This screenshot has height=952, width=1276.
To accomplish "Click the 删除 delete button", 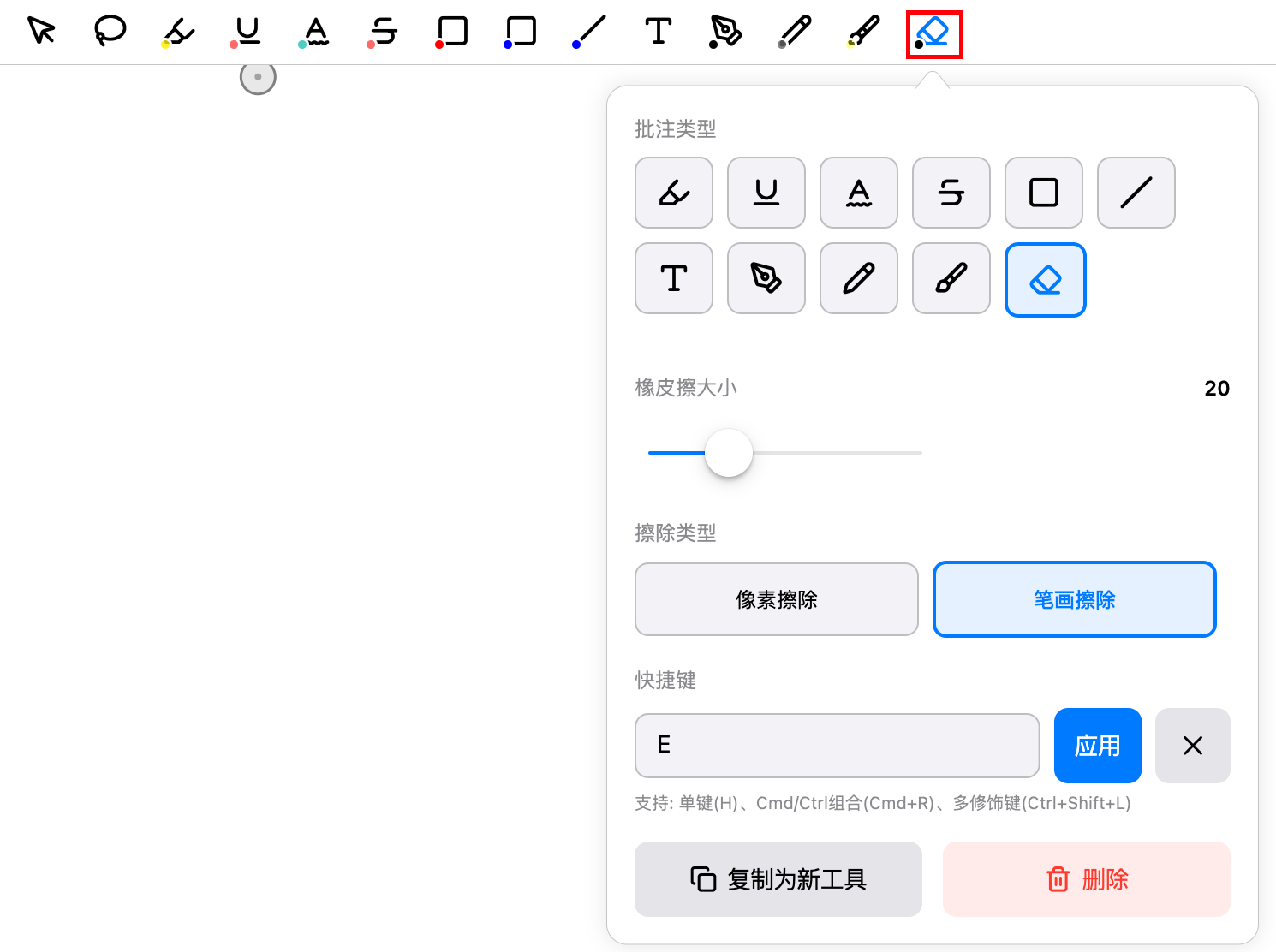I will click(x=1086, y=879).
